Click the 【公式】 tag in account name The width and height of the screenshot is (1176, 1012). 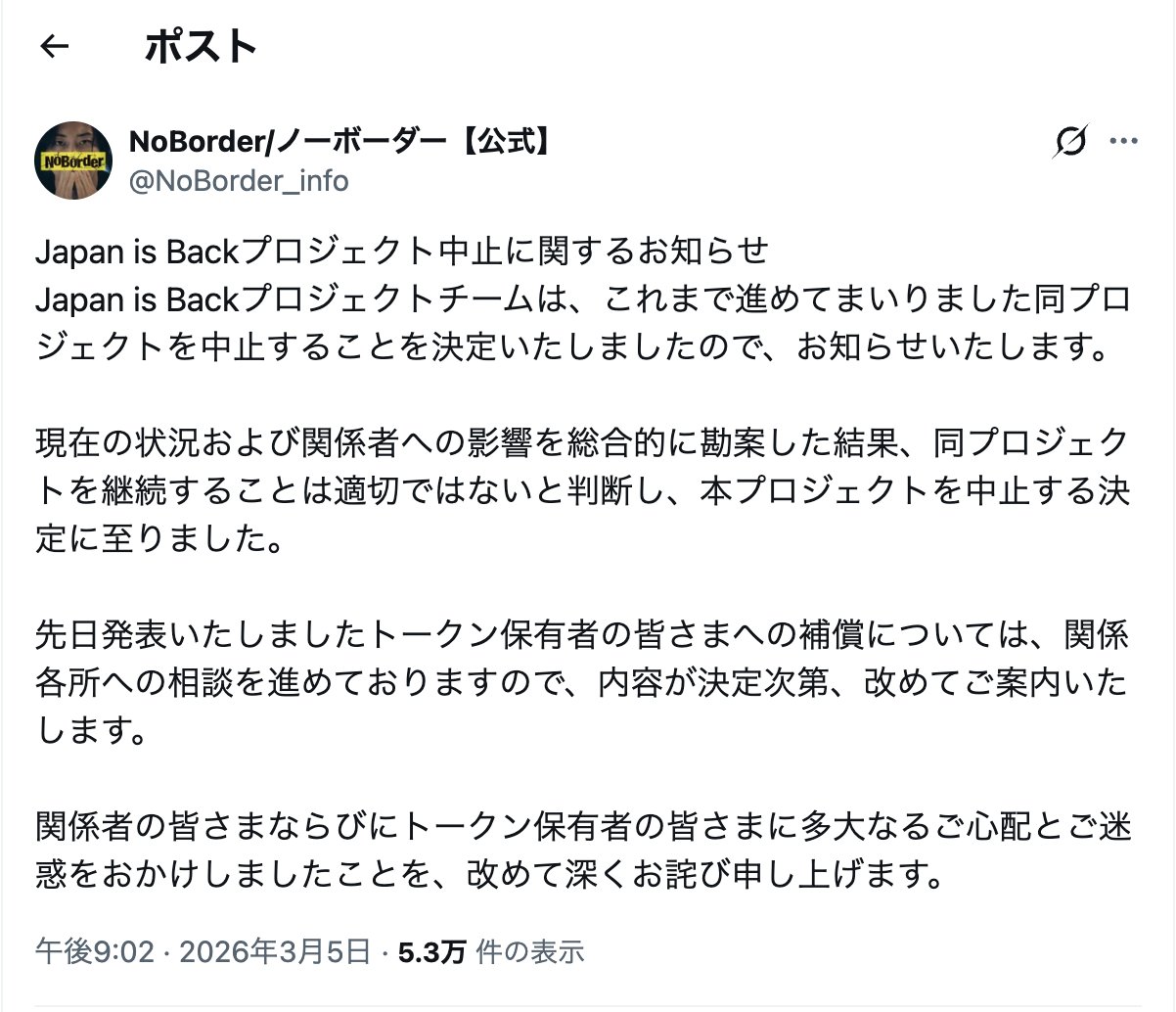(506, 142)
